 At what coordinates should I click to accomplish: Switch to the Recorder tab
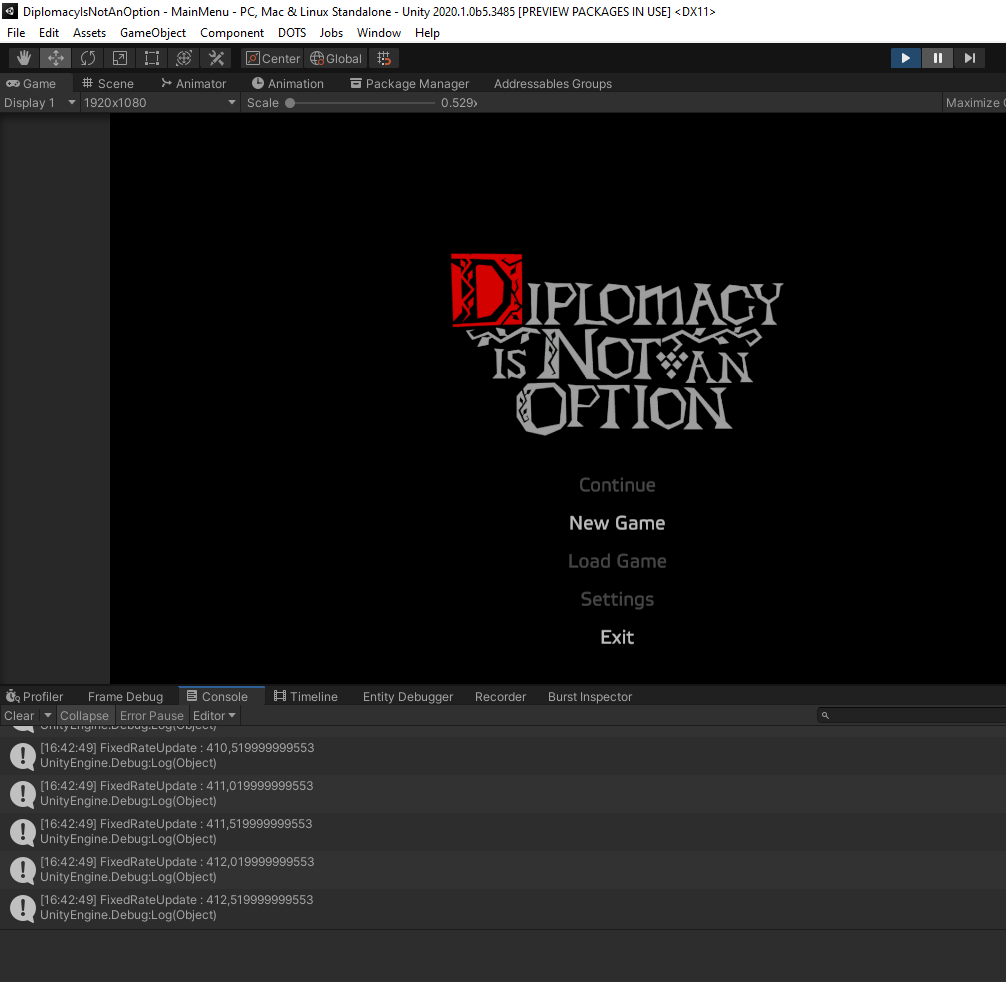pos(500,696)
